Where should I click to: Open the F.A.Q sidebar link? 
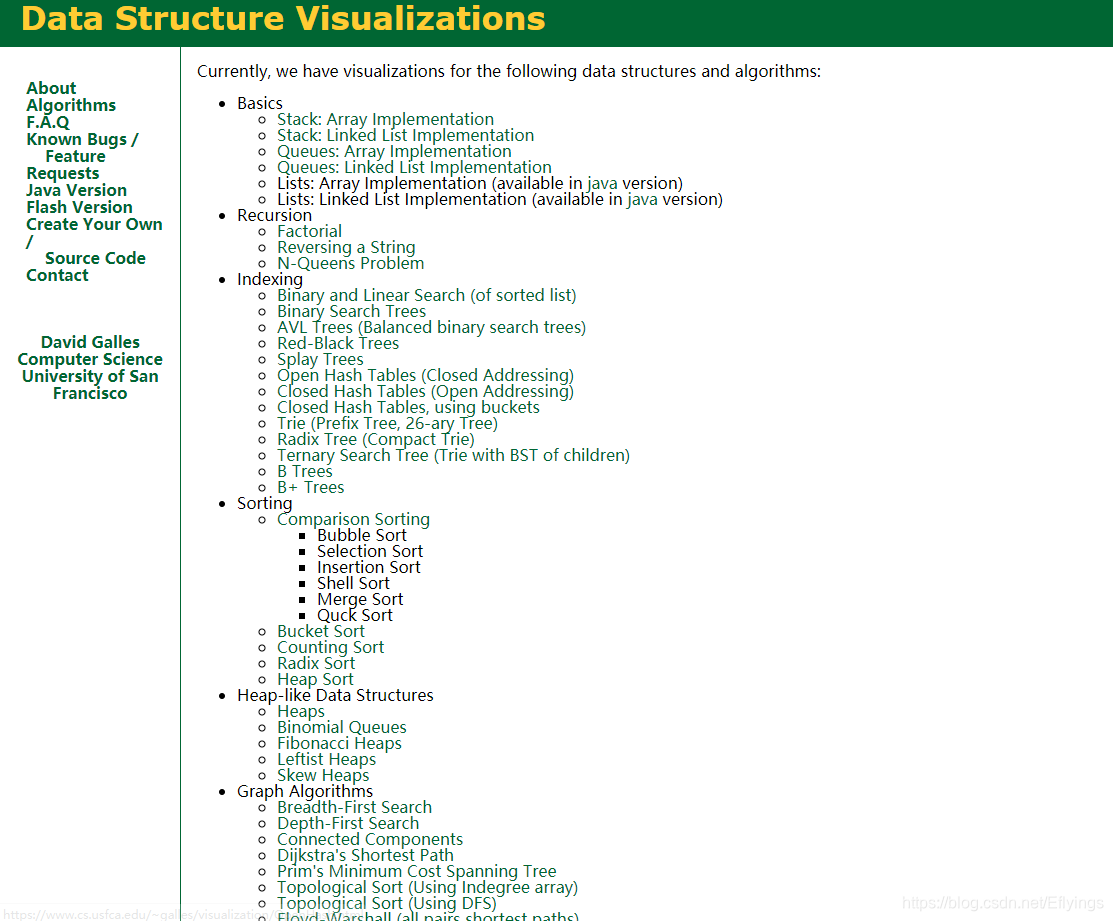(48, 122)
